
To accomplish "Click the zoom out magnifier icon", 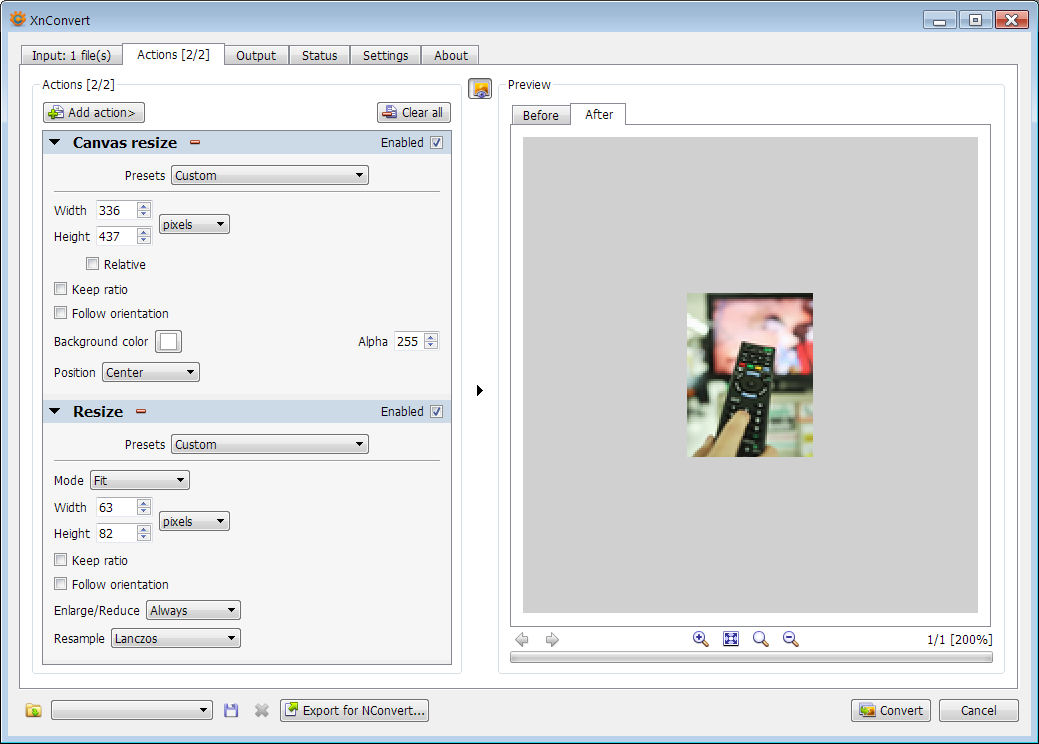I will [x=790, y=639].
